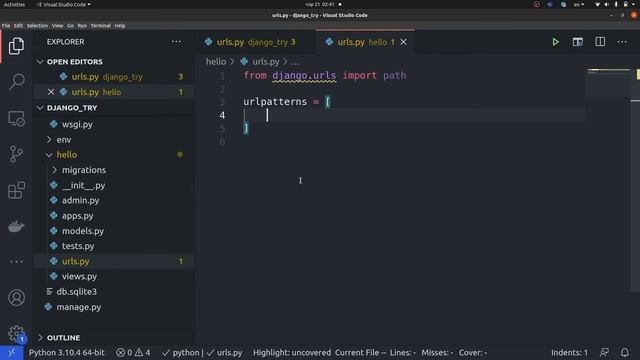
Task: Open the notifications bell in status bar
Action: (624, 353)
